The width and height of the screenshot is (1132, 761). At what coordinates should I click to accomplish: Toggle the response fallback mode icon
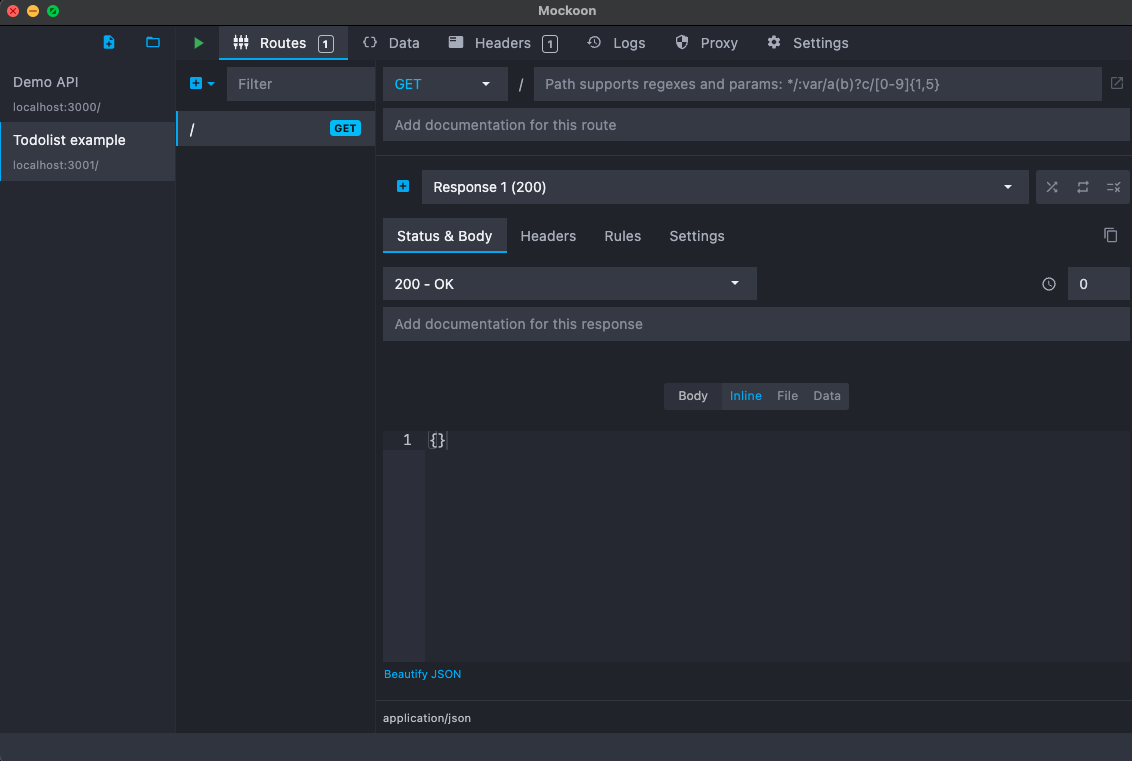pyautogui.click(x=1113, y=187)
